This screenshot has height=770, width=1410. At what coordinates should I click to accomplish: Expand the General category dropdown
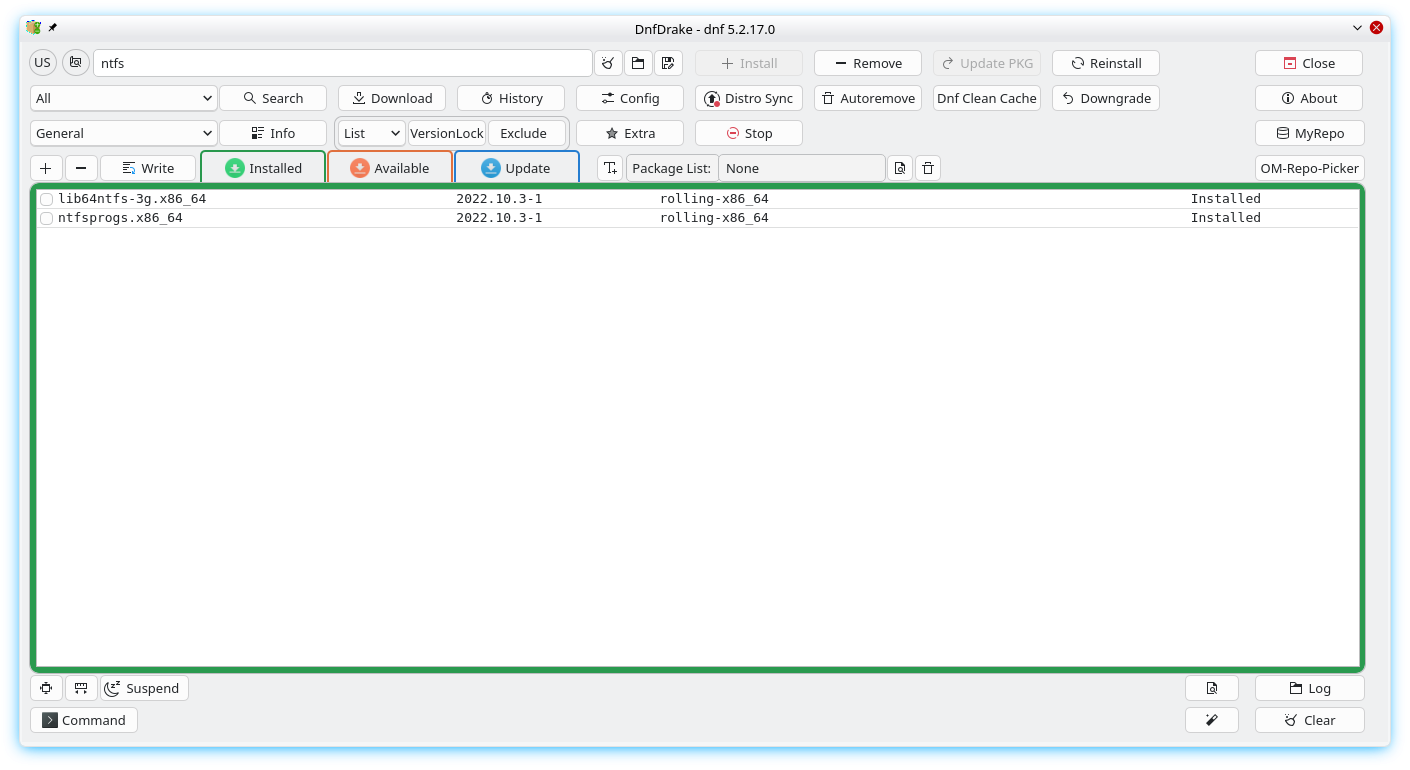pyautogui.click(x=124, y=133)
